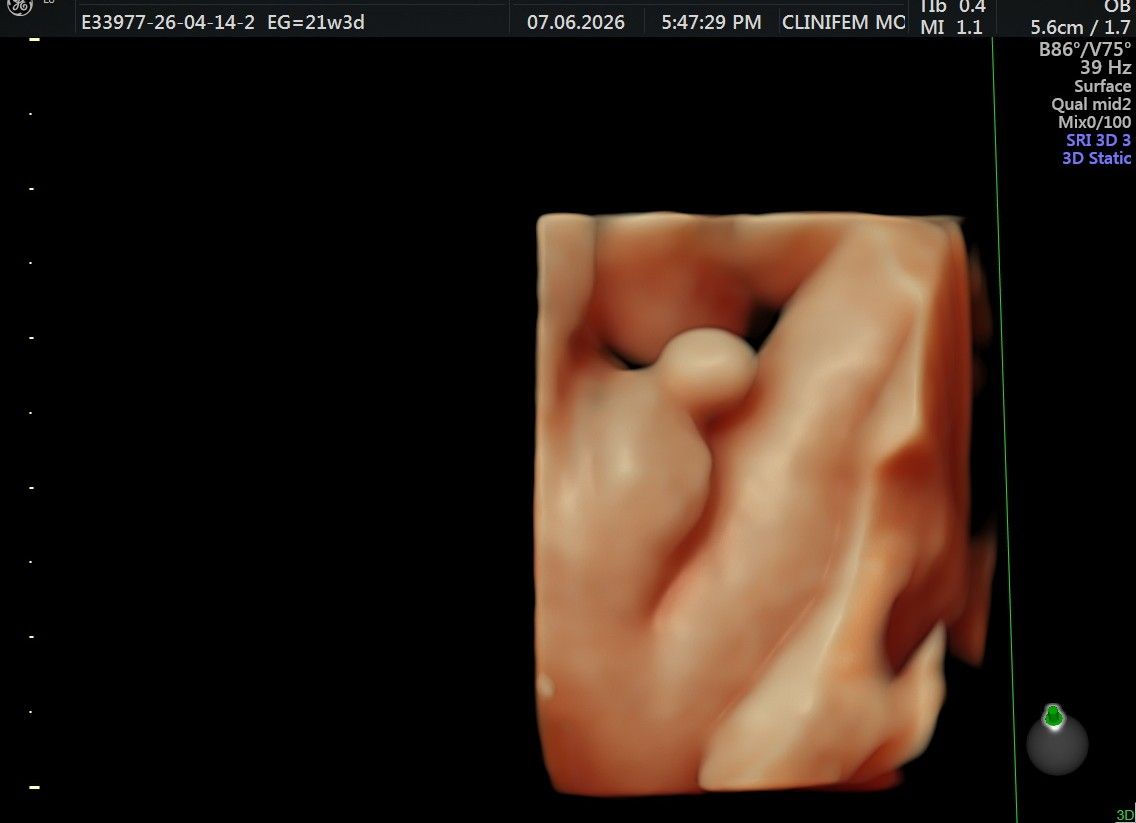Click the B86°/V75° volume angle text
Screen dimensions: 1136x823
pos(1085,49)
